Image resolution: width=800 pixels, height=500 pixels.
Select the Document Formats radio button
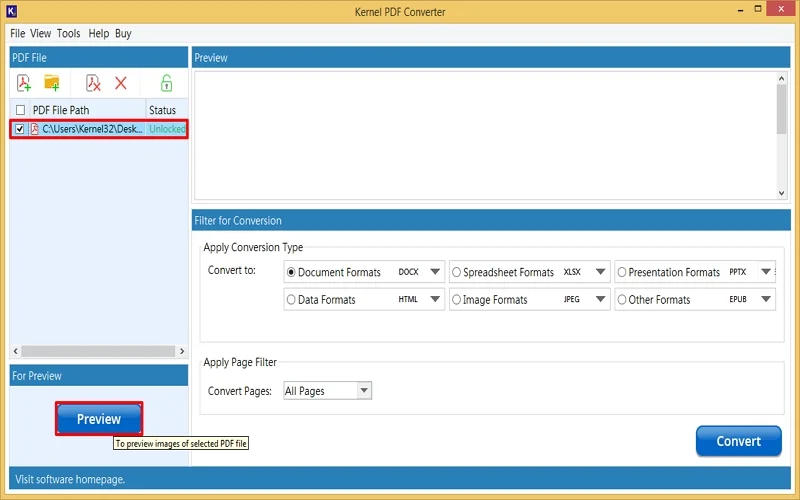pyautogui.click(x=291, y=272)
